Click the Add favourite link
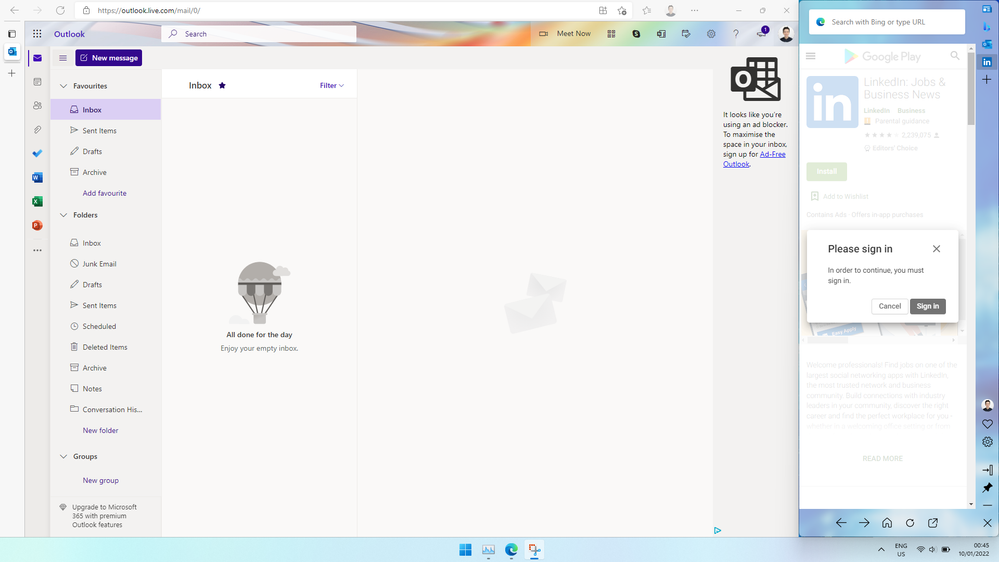Viewport: 999px width, 562px height. pos(104,193)
